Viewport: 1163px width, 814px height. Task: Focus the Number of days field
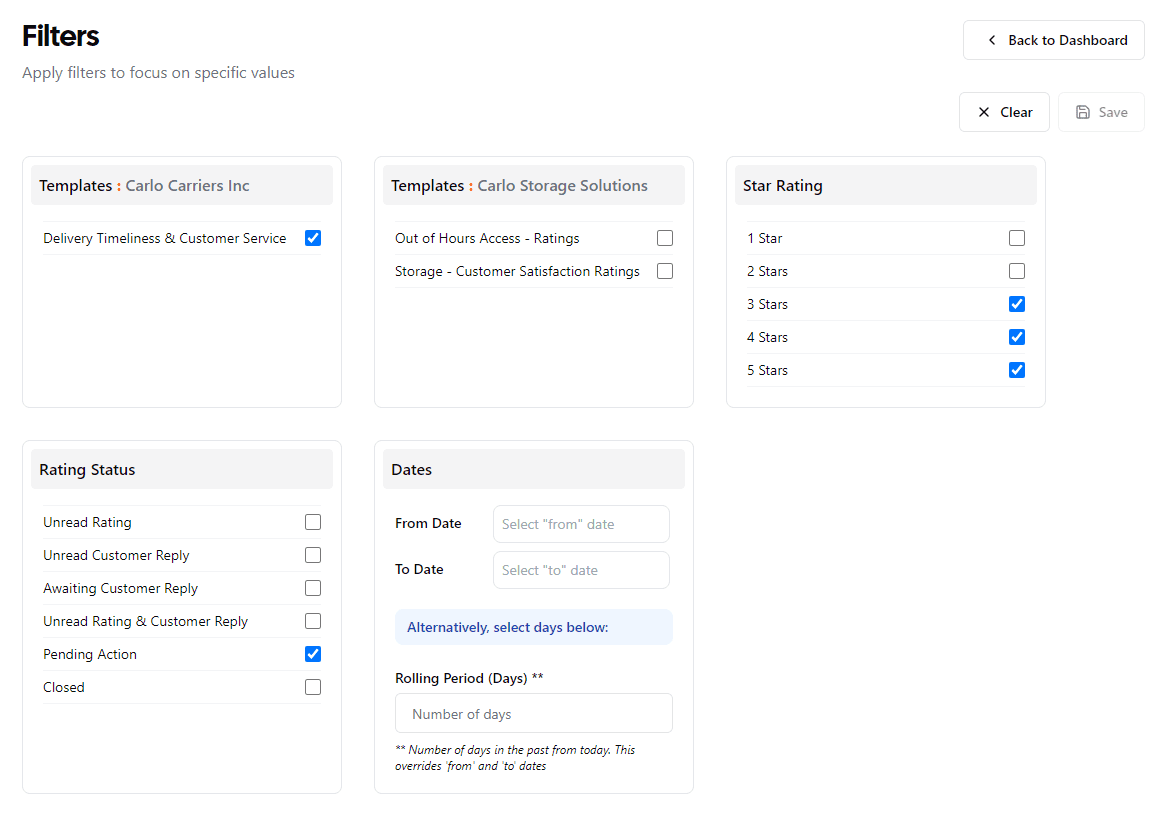pyautogui.click(x=534, y=714)
